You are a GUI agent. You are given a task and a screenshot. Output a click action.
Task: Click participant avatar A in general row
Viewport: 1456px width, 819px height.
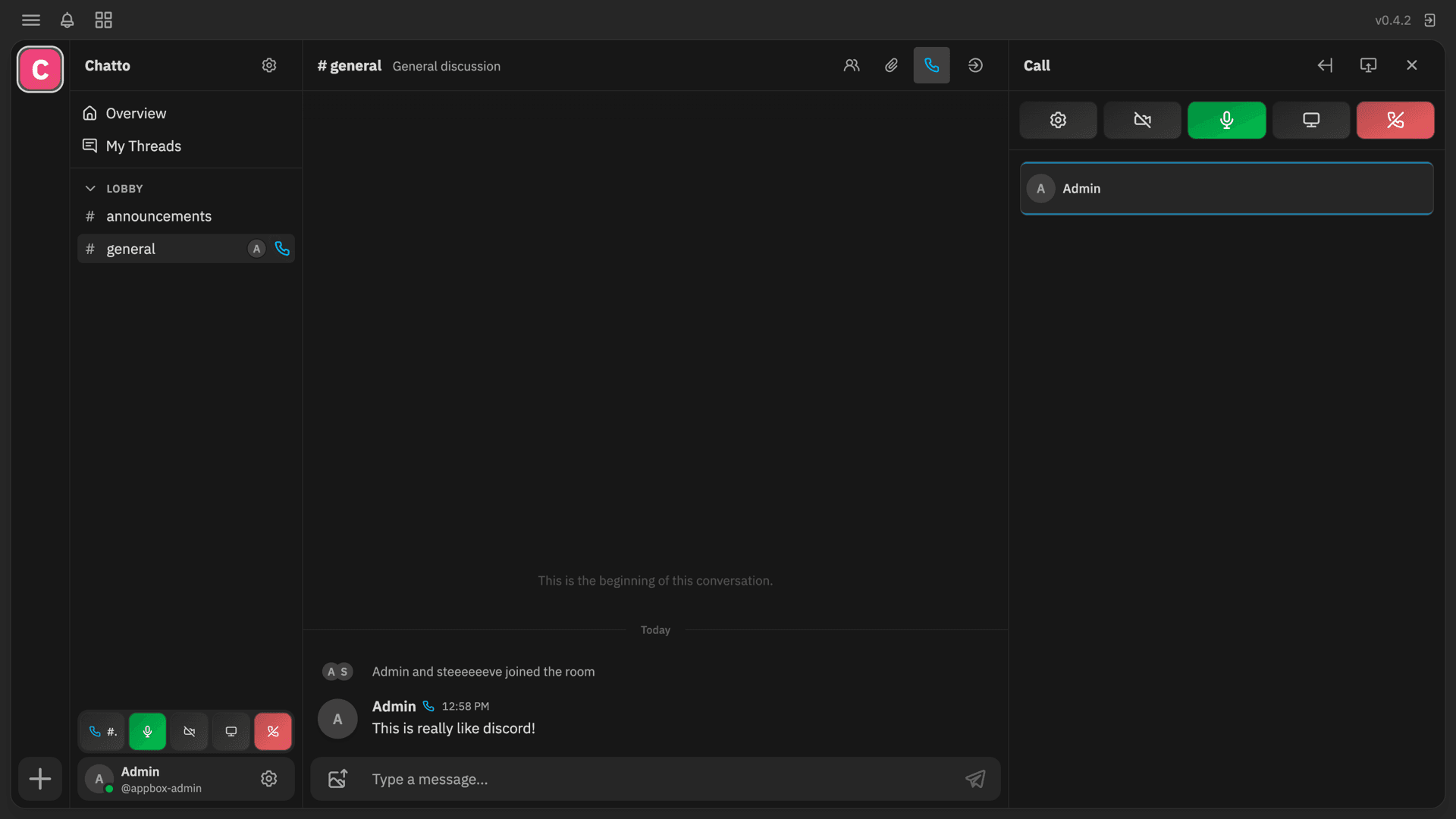coord(256,249)
